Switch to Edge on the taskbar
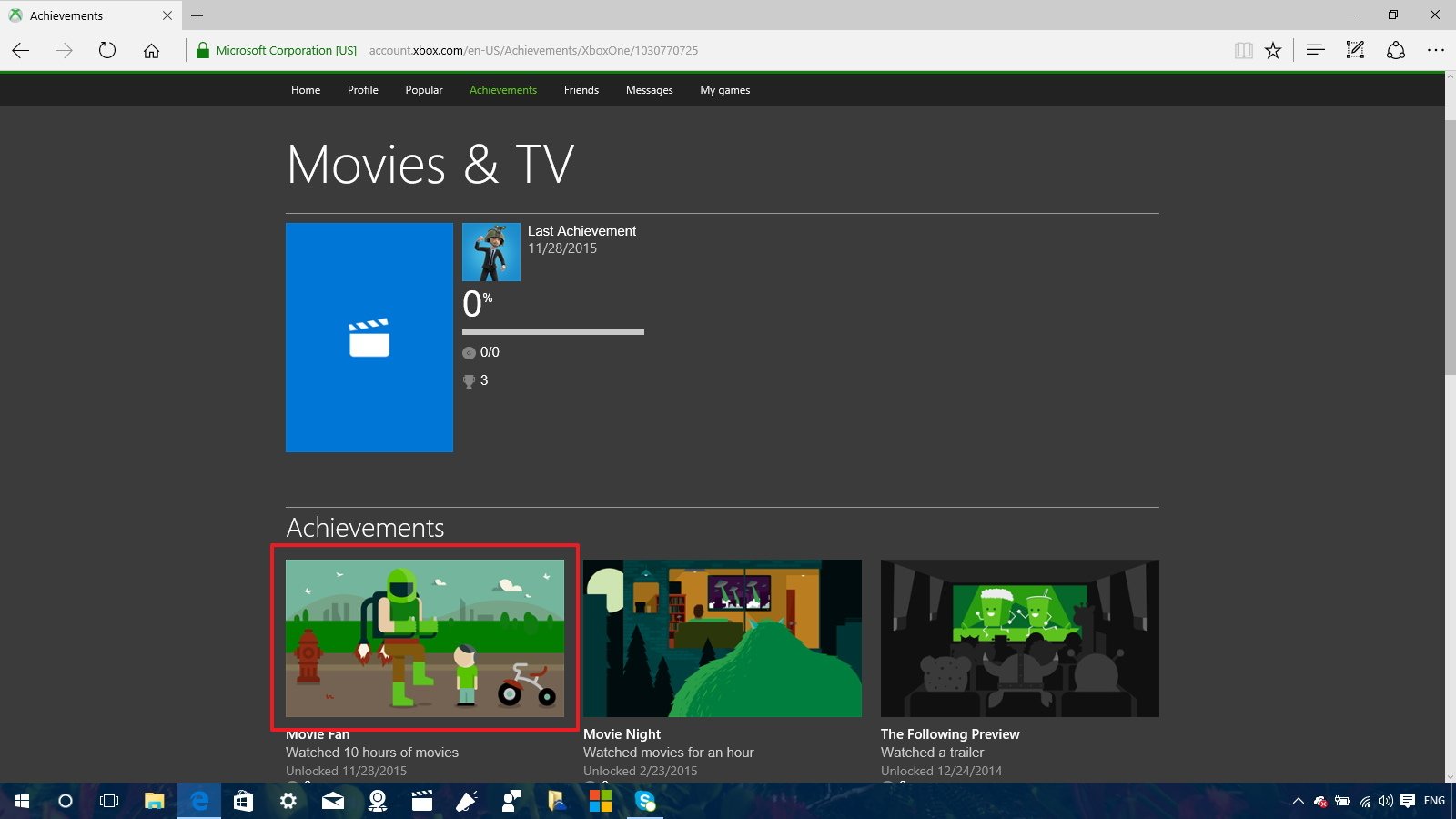This screenshot has width=1456, height=819. 198,801
